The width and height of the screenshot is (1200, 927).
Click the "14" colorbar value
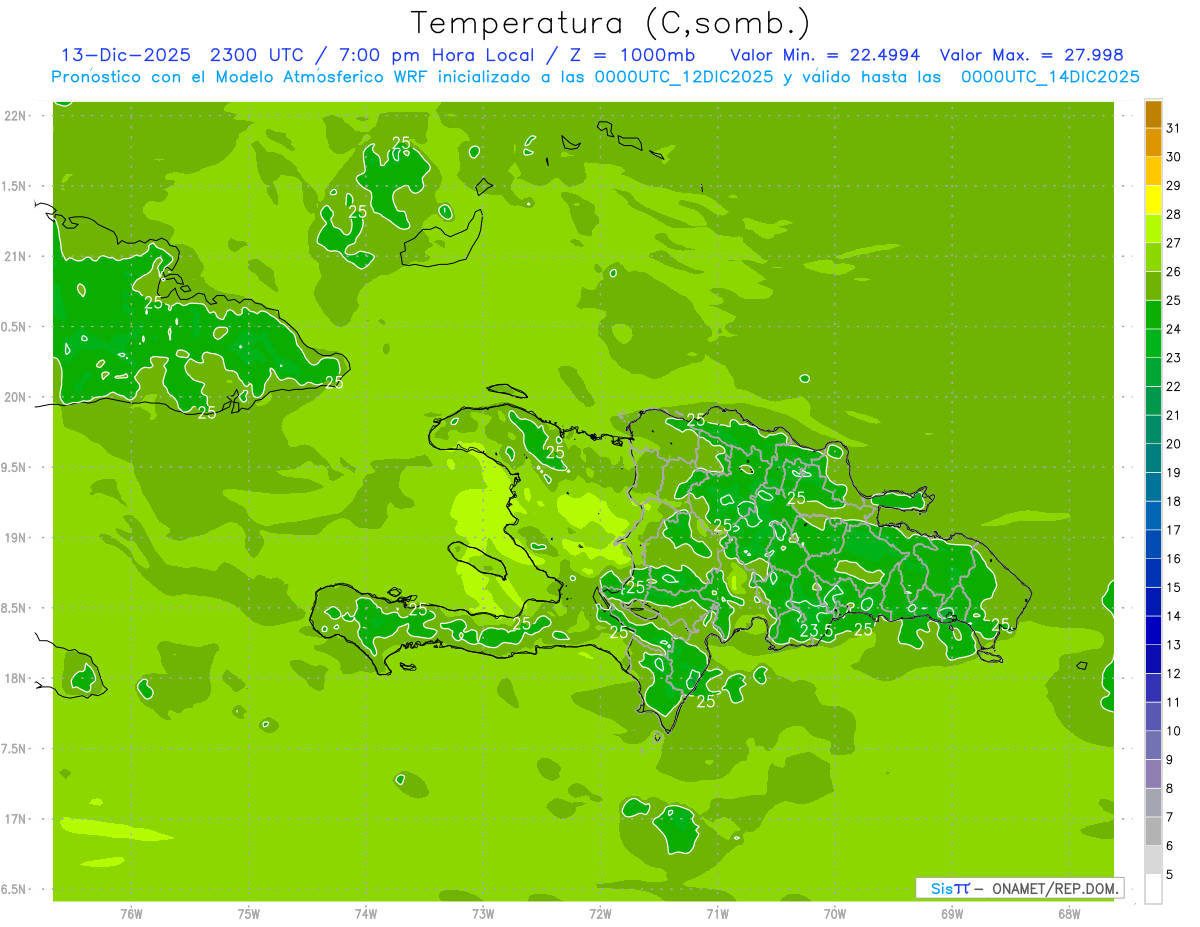click(1174, 616)
